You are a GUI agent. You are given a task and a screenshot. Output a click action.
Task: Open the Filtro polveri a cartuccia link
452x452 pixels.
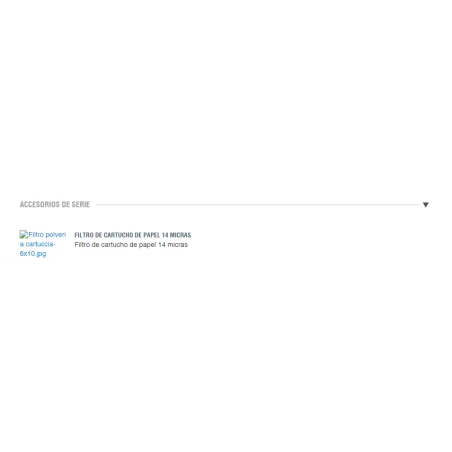(x=43, y=244)
